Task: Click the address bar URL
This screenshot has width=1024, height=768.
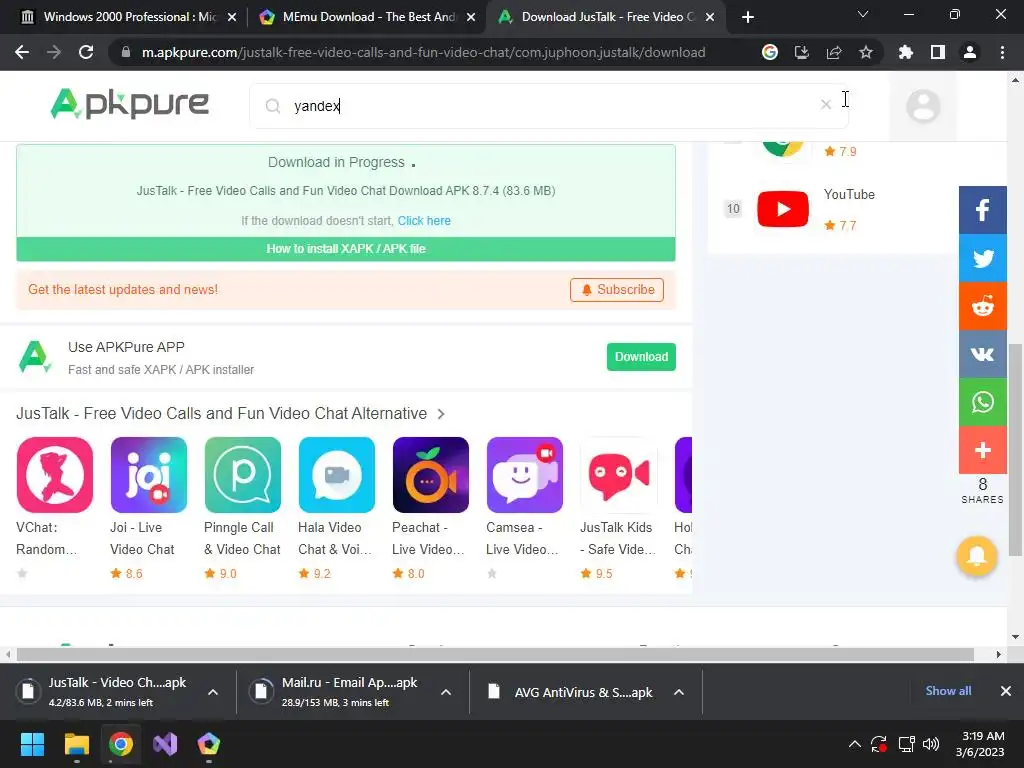Action: tap(423, 52)
